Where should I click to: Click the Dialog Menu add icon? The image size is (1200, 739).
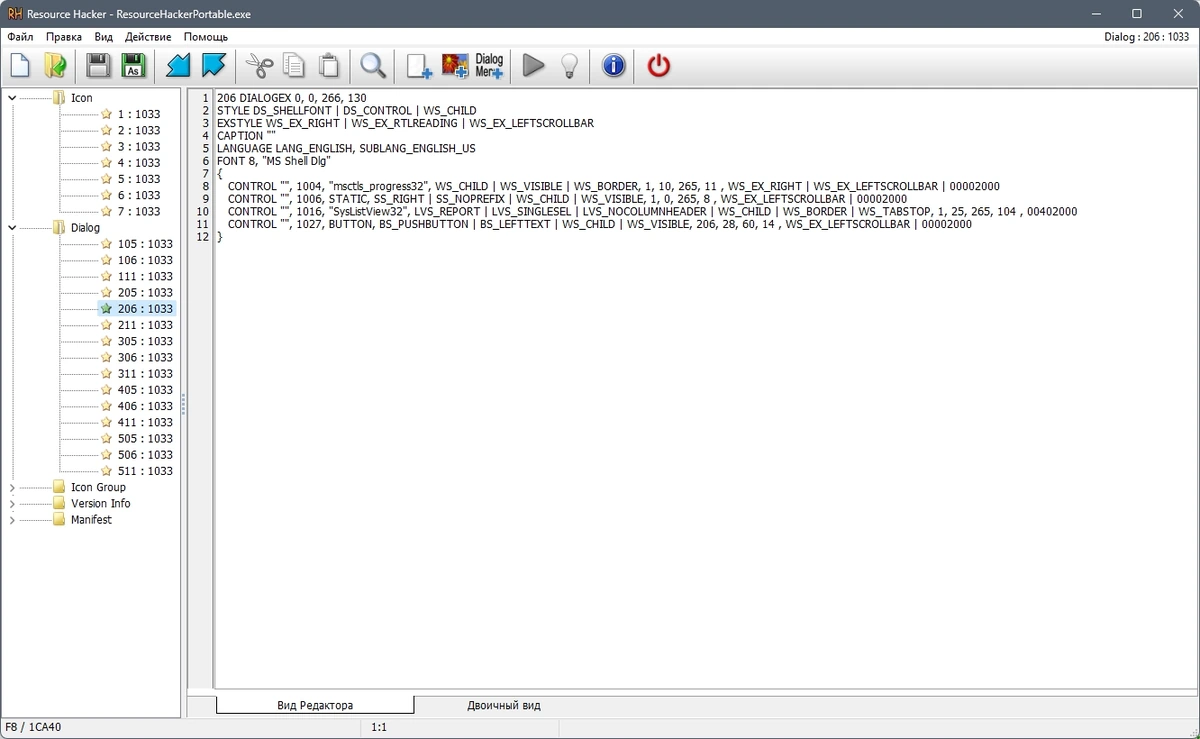coord(489,66)
